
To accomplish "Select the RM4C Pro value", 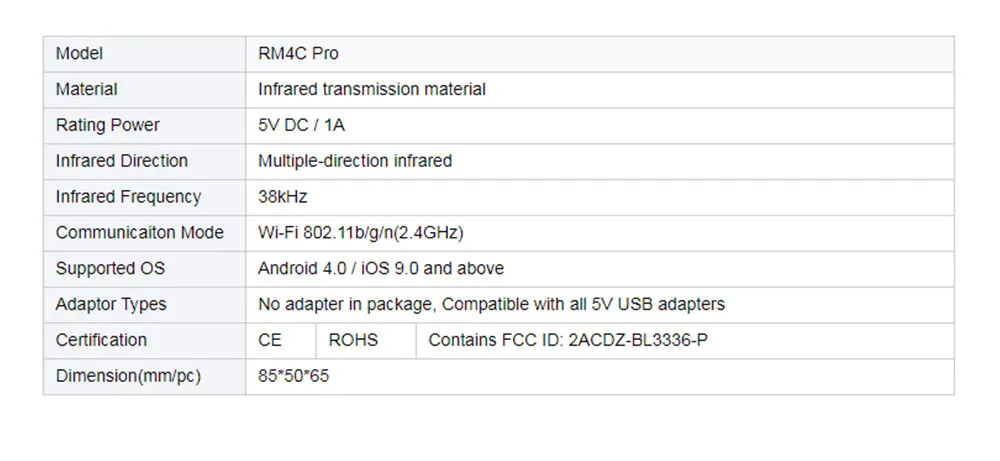I will point(298,54).
